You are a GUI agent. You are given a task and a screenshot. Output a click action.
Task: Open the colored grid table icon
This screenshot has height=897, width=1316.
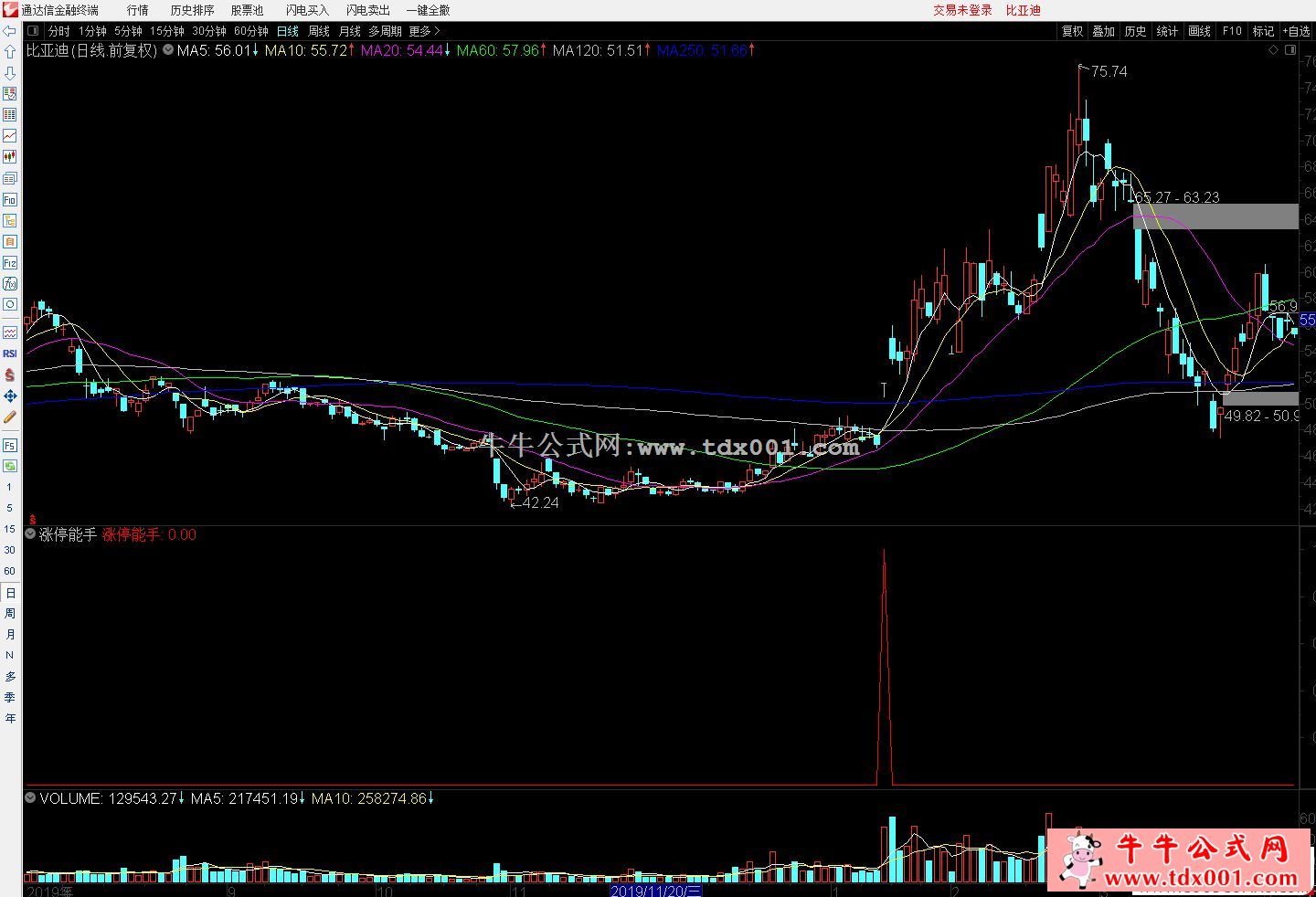[10, 115]
